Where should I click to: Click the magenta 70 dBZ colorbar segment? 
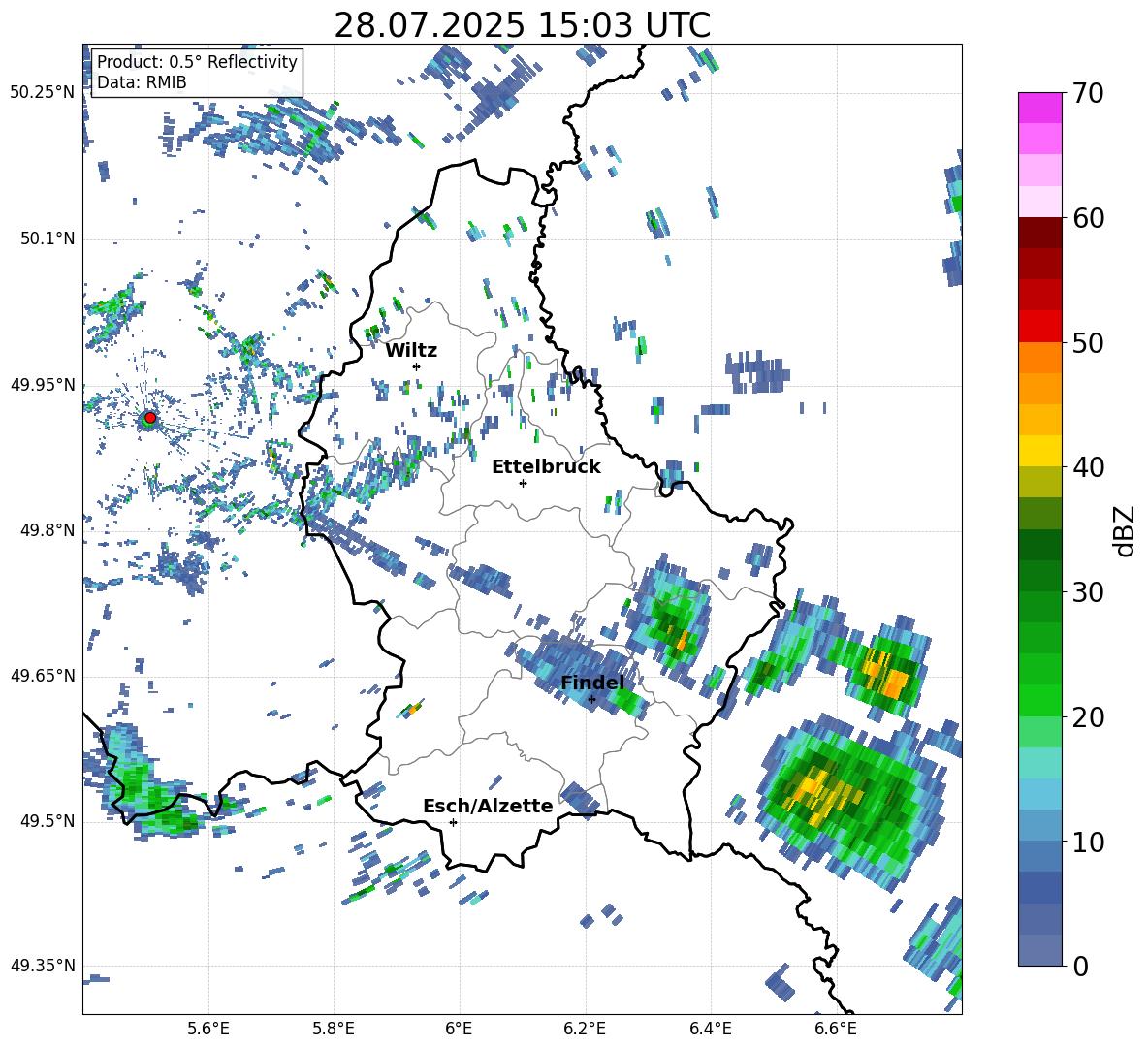tap(1039, 108)
